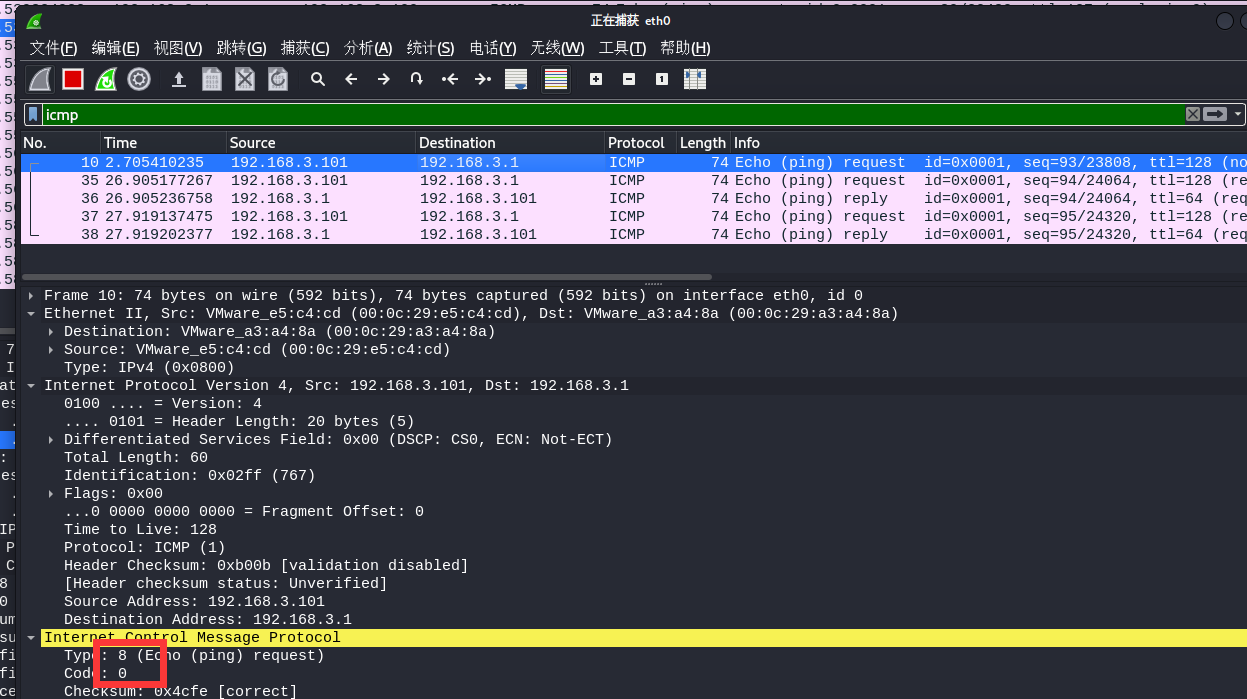This screenshot has width=1247, height=699.
Task: Open the 帮助(H) menu
Action: [x=685, y=48]
